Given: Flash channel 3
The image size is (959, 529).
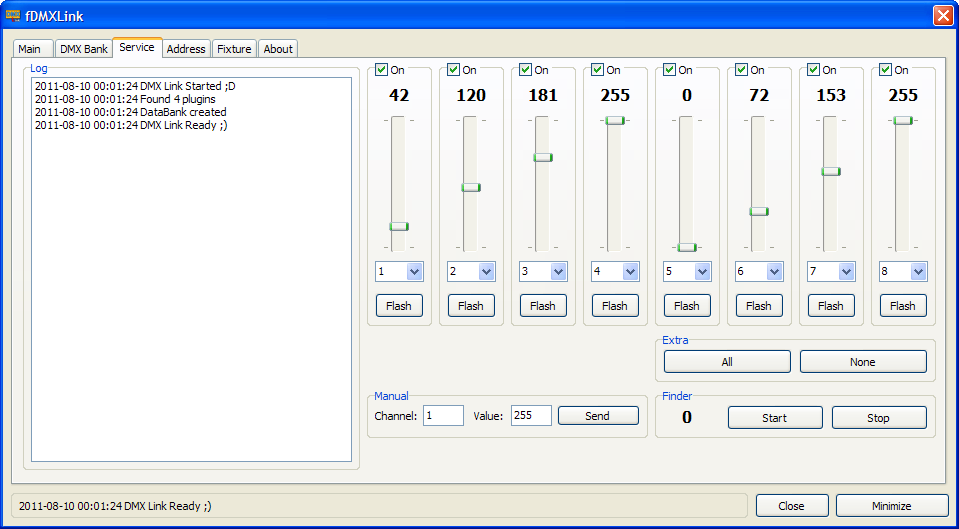Looking at the screenshot, I should (543, 306).
